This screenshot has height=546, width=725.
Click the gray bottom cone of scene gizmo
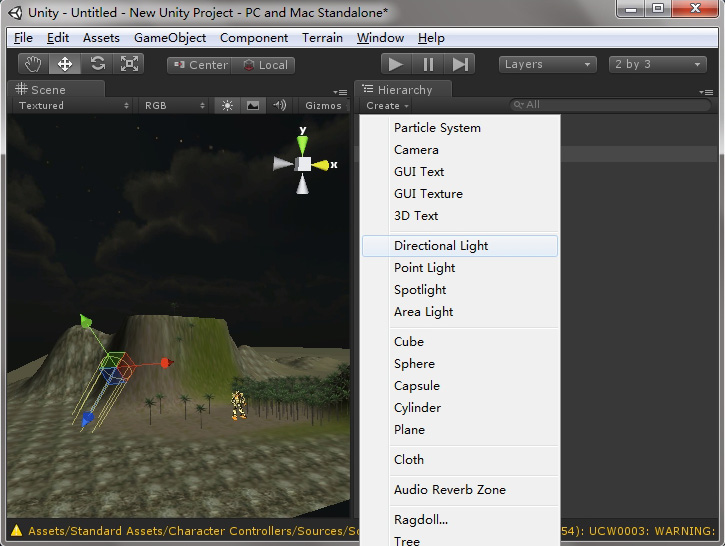click(x=302, y=184)
